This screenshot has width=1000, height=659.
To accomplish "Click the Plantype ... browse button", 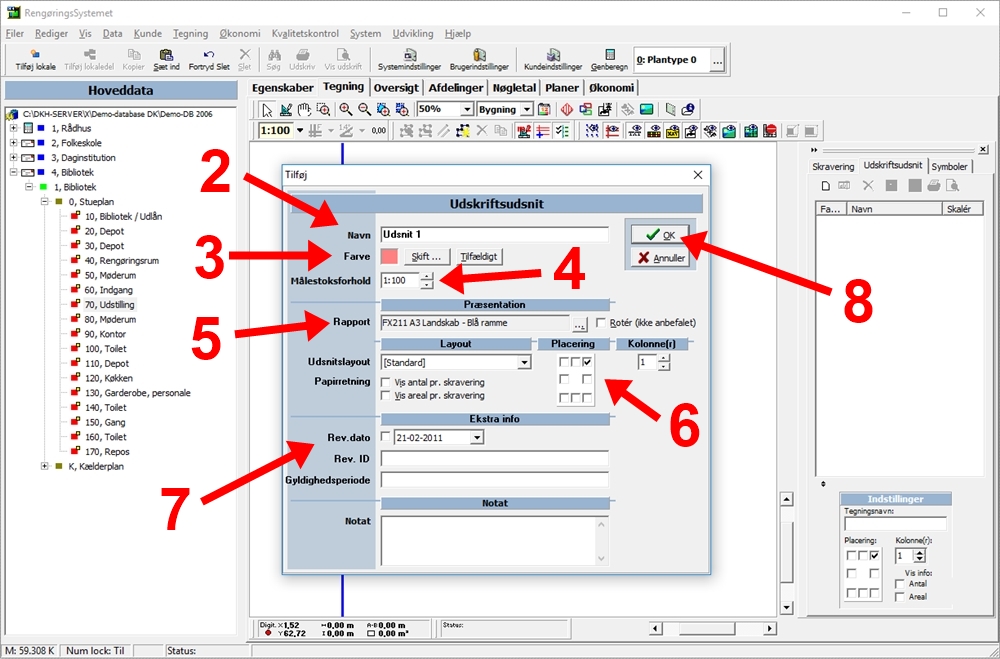I will pyautogui.click(x=717, y=61).
